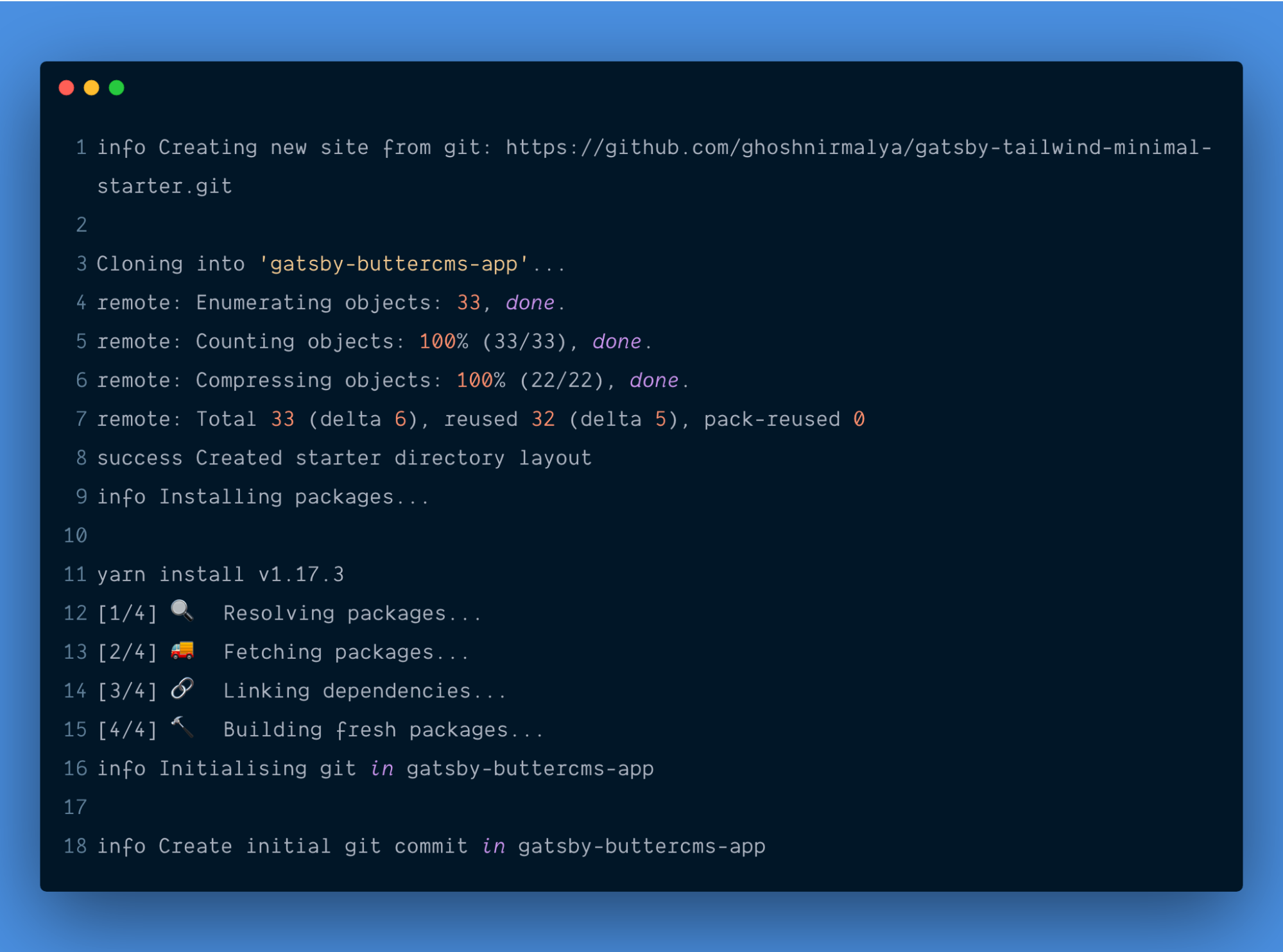Click 'yarn install v1.17.3' text

220,574
